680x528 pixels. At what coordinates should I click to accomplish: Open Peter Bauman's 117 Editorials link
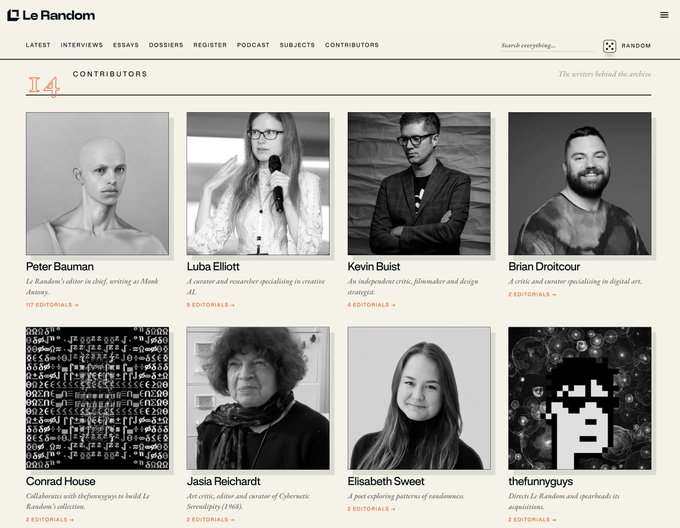point(52,305)
